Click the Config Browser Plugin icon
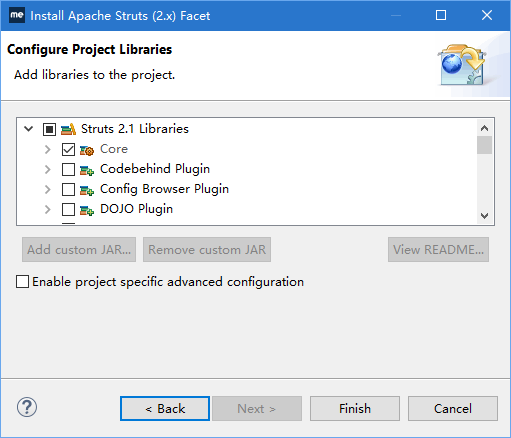Image resolution: width=511 pixels, height=438 pixels. click(x=87, y=190)
